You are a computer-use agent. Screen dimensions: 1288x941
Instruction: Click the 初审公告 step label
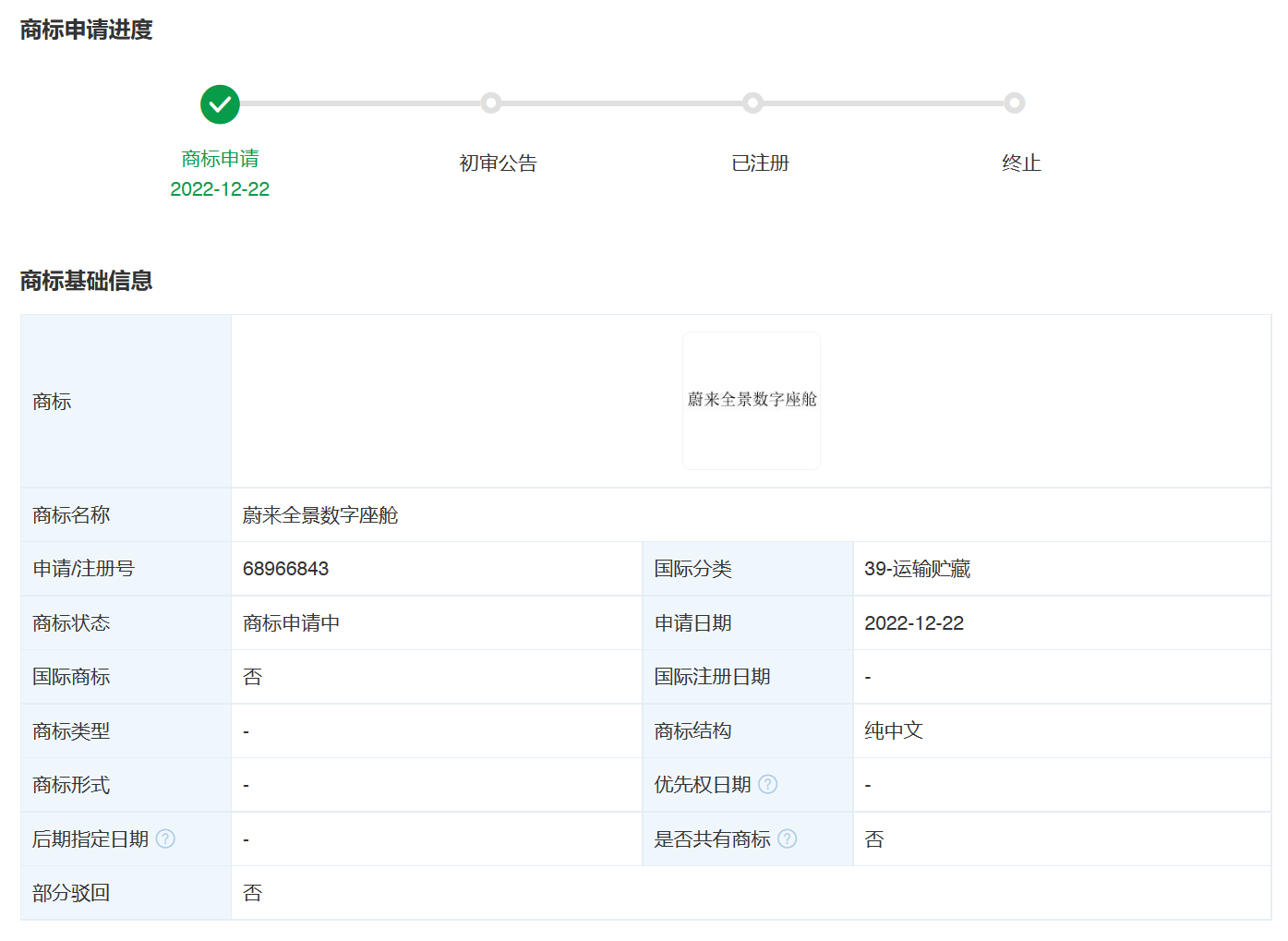pyautogui.click(x=498, y=163)
